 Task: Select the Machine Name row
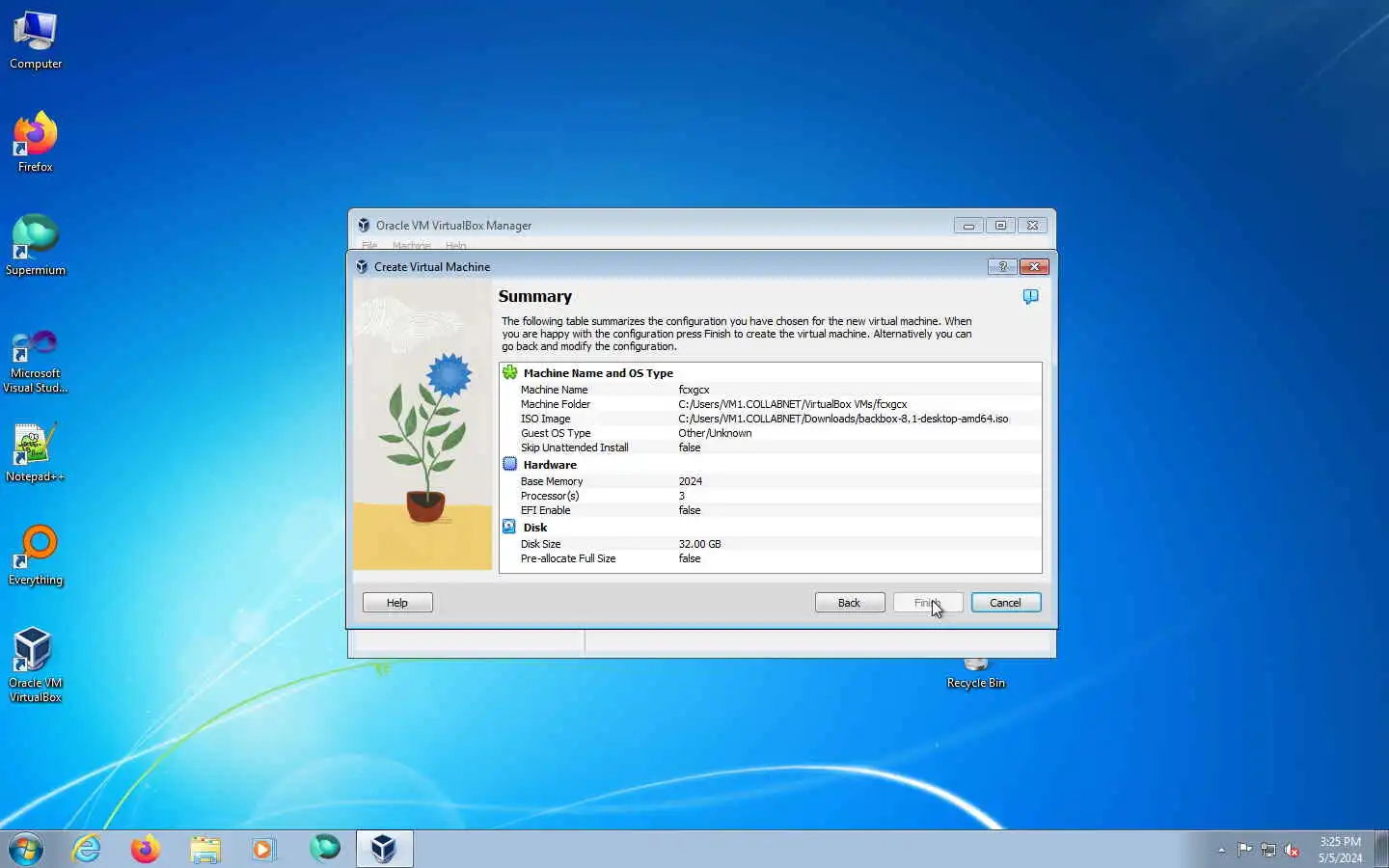(x=771, y=390)
